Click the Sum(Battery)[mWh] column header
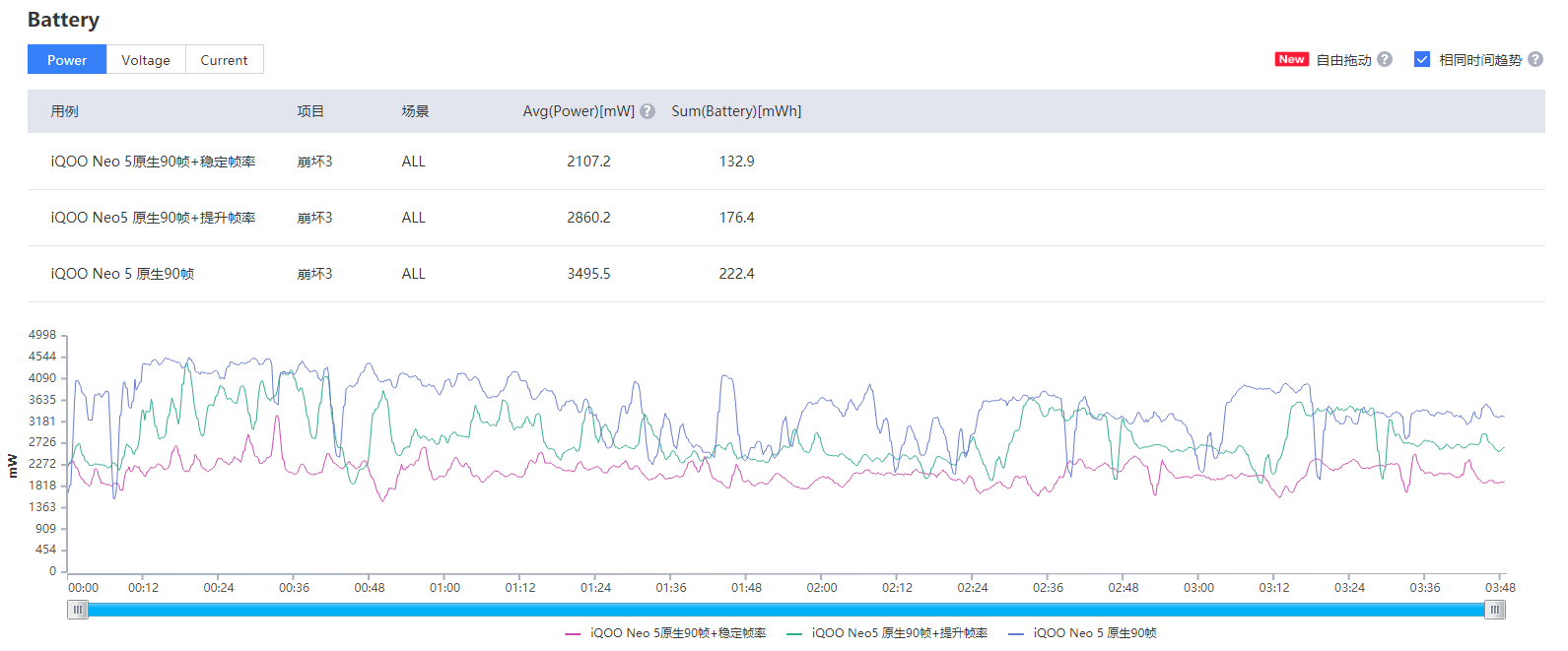The height and width of the screenshot is (651, 1568). click(x=736, y=111)
